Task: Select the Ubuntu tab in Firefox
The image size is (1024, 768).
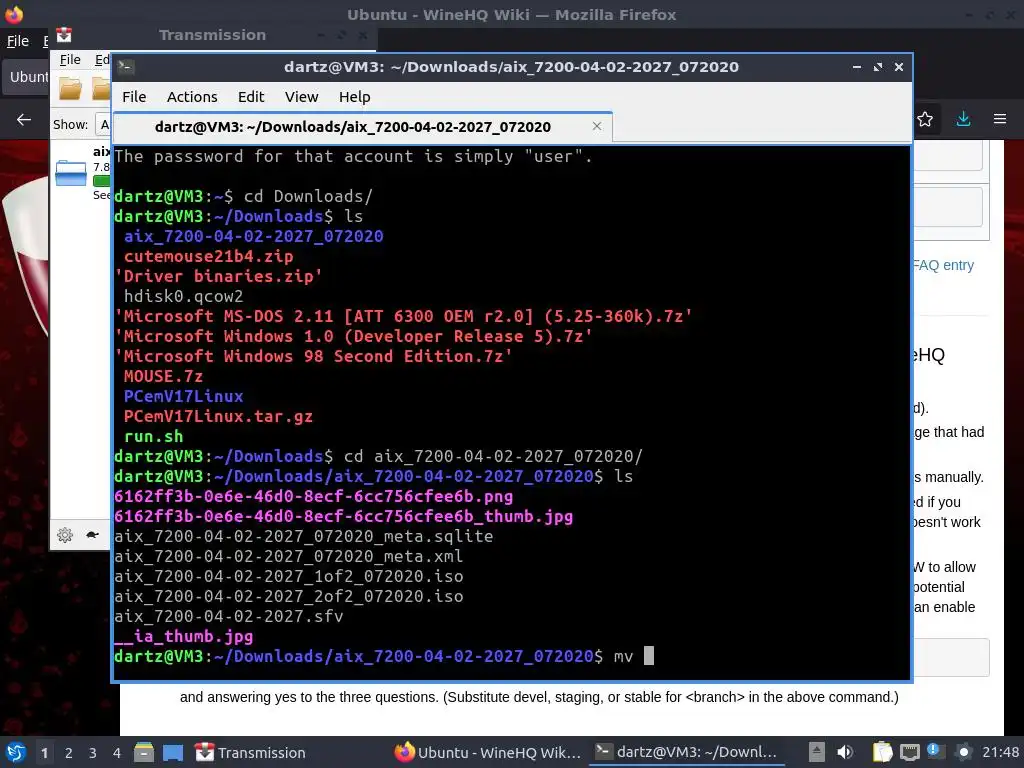Action: [26, 77]
